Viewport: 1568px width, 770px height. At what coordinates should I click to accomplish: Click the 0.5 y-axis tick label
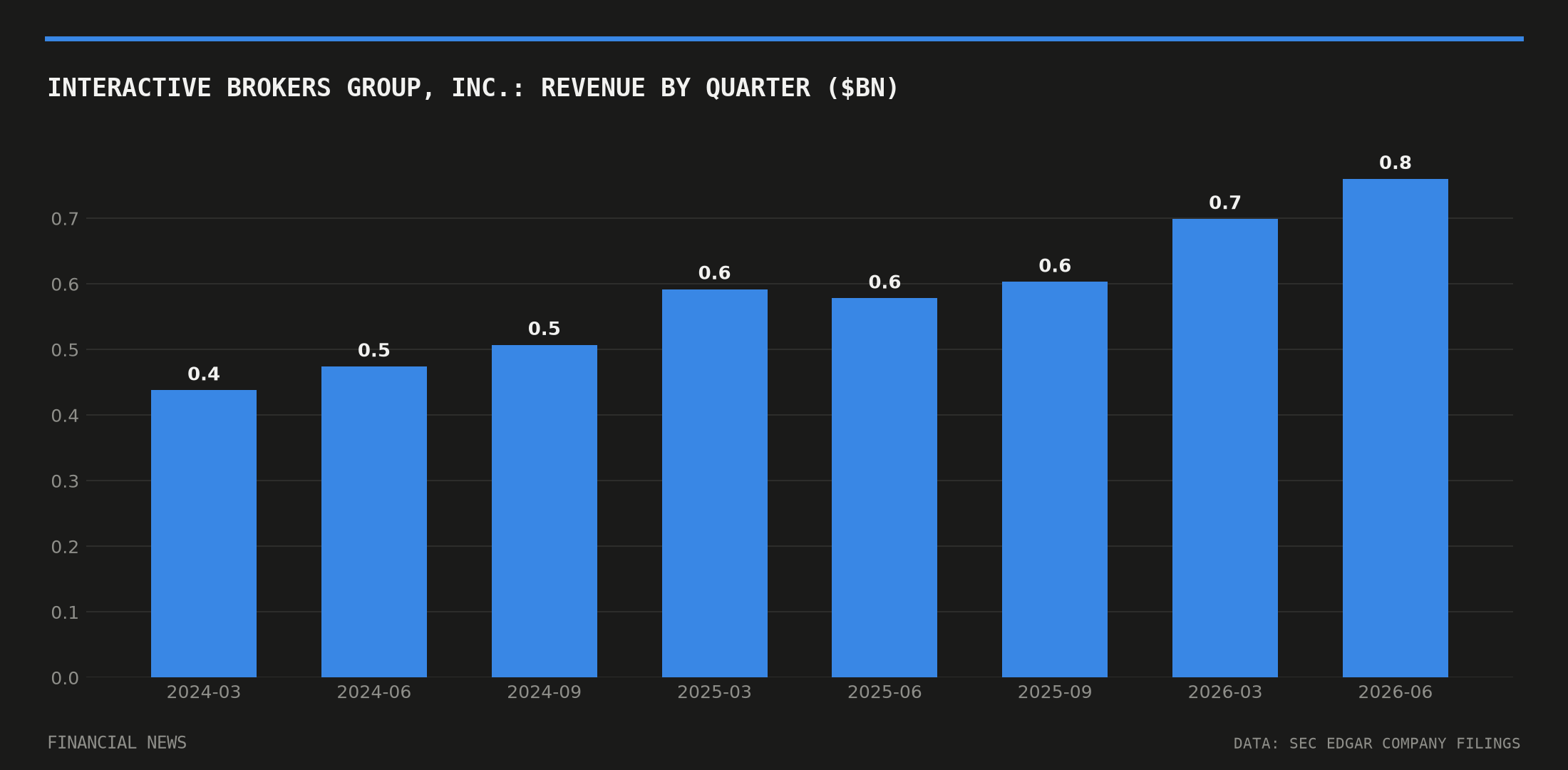point(65,350)
